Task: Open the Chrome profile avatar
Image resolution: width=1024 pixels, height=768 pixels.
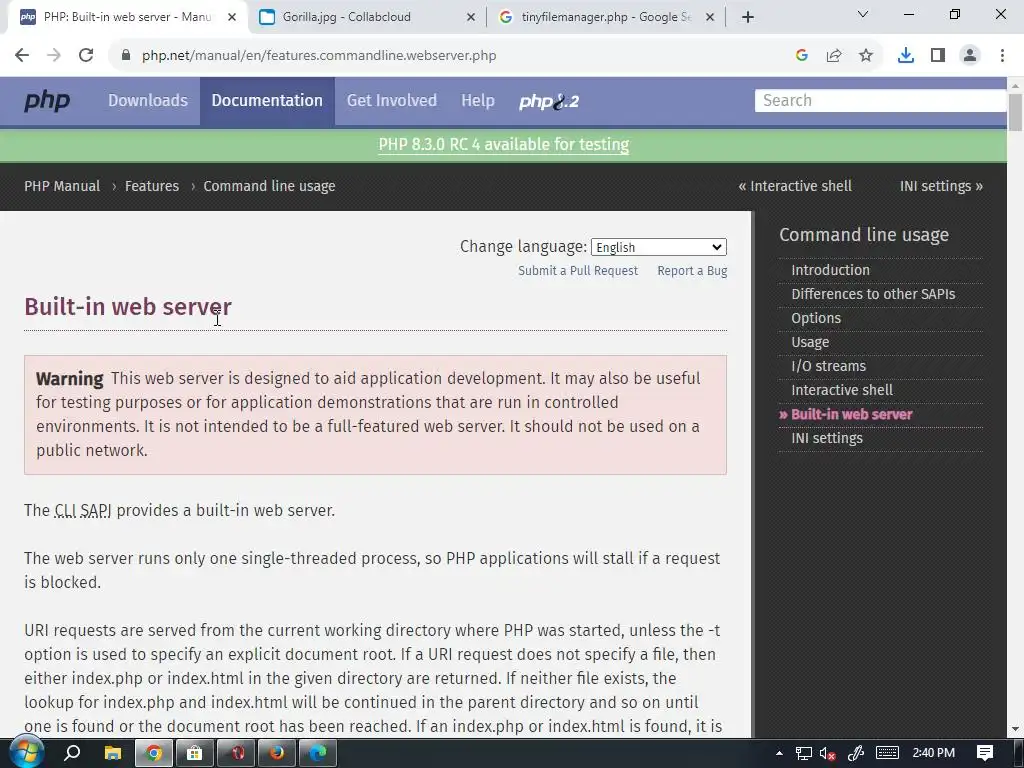Action: pos(970,56)
